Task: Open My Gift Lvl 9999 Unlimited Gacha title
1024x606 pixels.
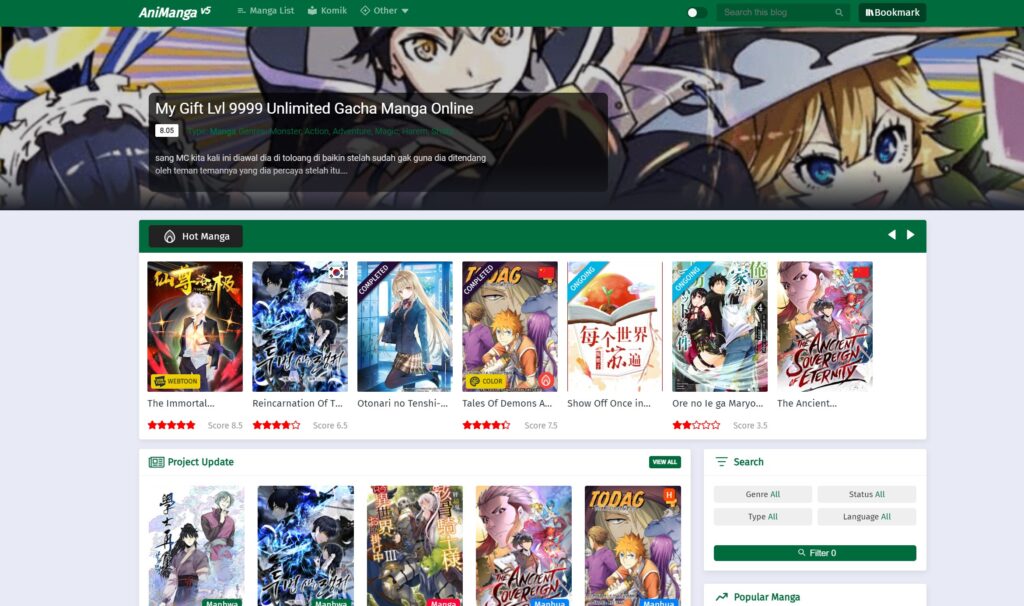Action: (x=314, y=108)
